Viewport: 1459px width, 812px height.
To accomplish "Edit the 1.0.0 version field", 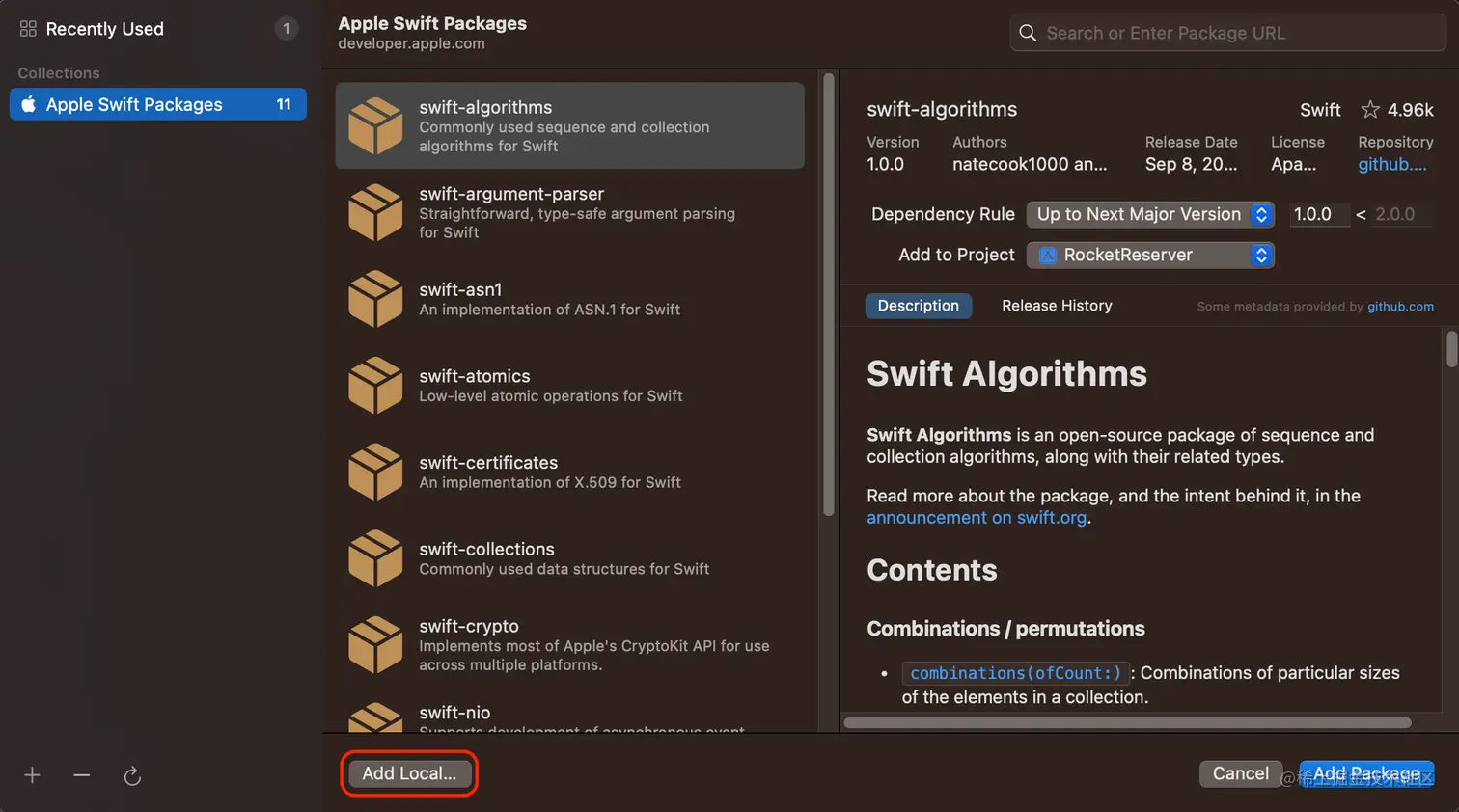I will coord(1319,214).
